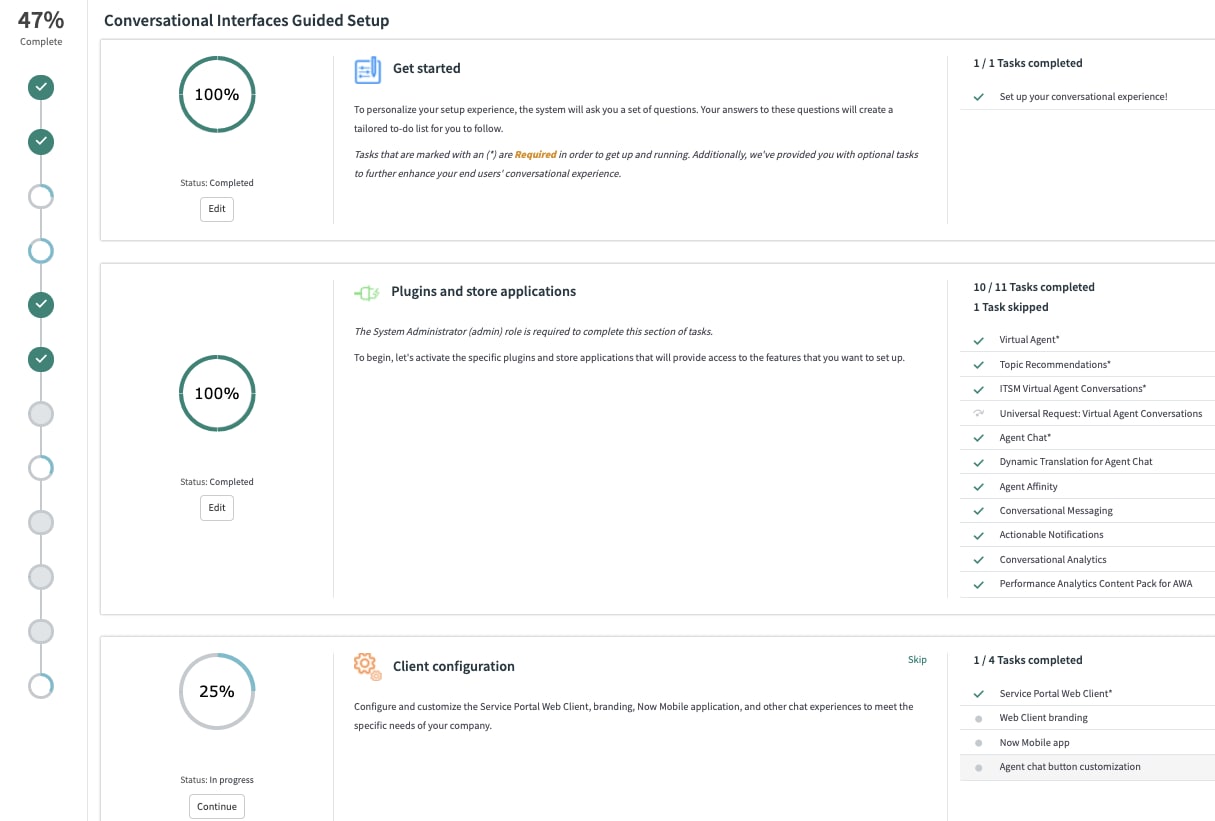
Task: Click the grey status dot beside Web Client branding
Action: tap(978, 718)
